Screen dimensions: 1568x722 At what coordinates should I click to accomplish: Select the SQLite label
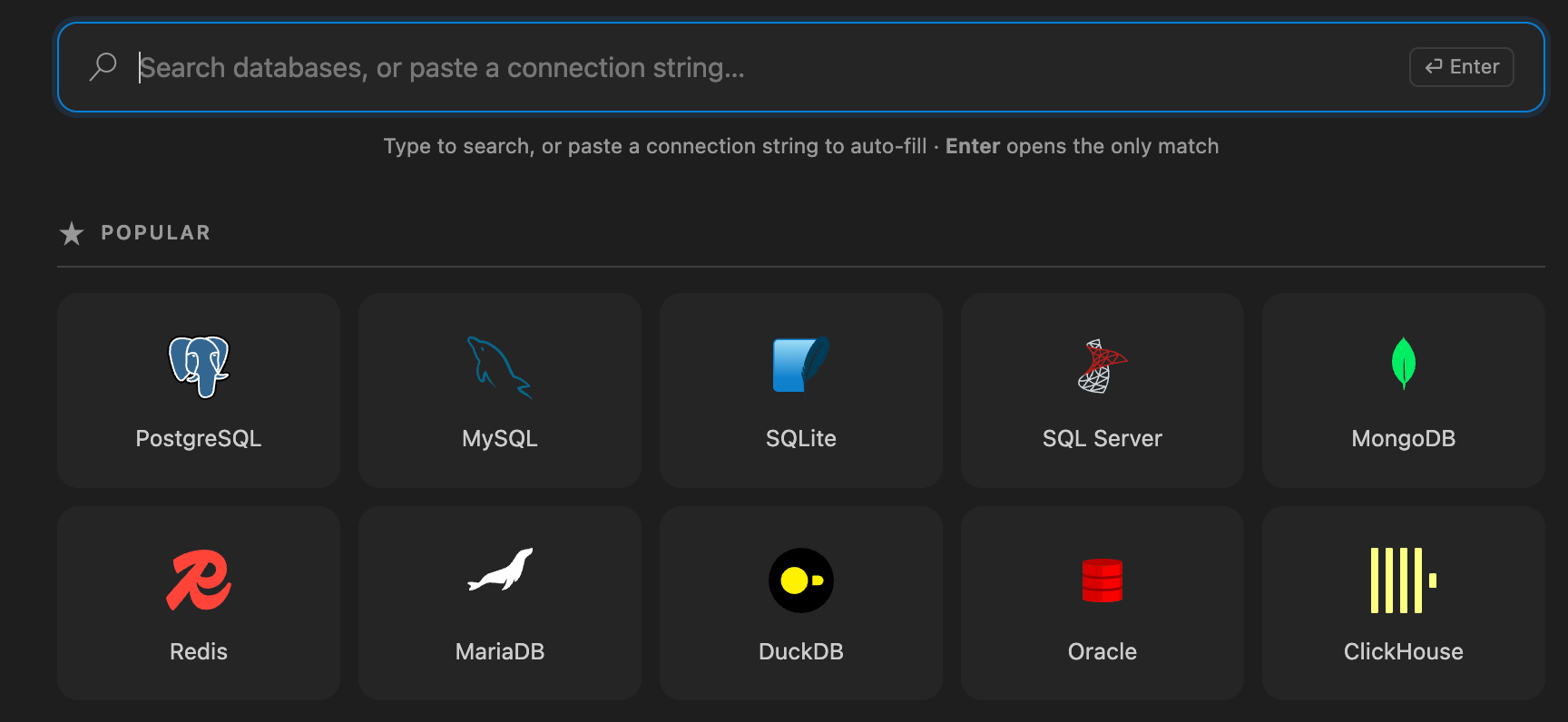tap(801, 439)
